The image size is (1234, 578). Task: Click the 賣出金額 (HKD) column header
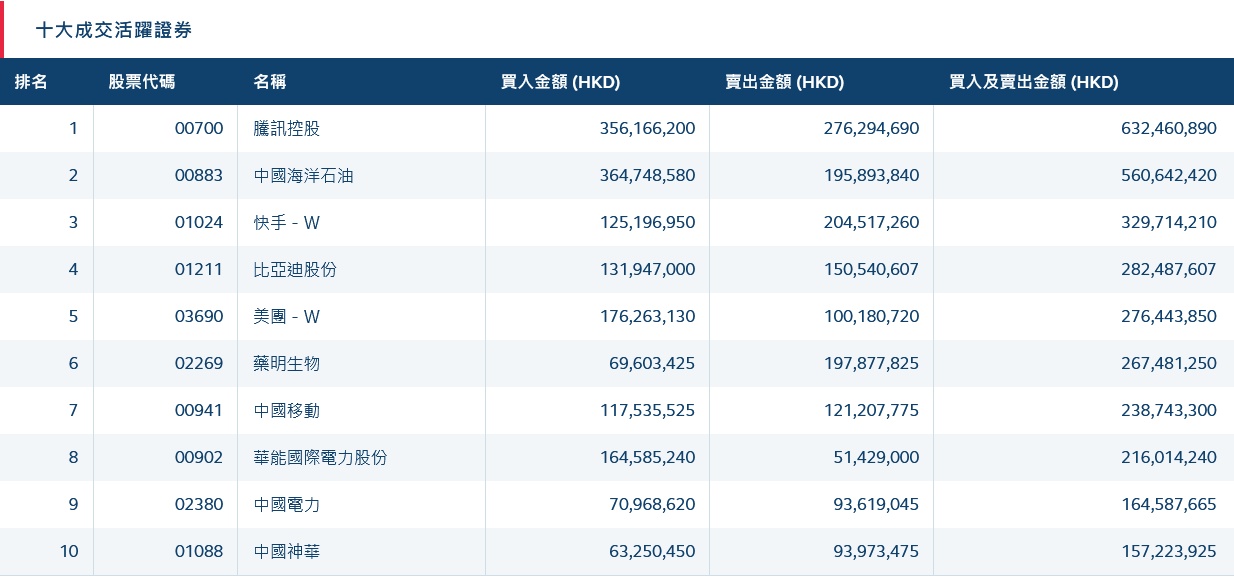784,82
